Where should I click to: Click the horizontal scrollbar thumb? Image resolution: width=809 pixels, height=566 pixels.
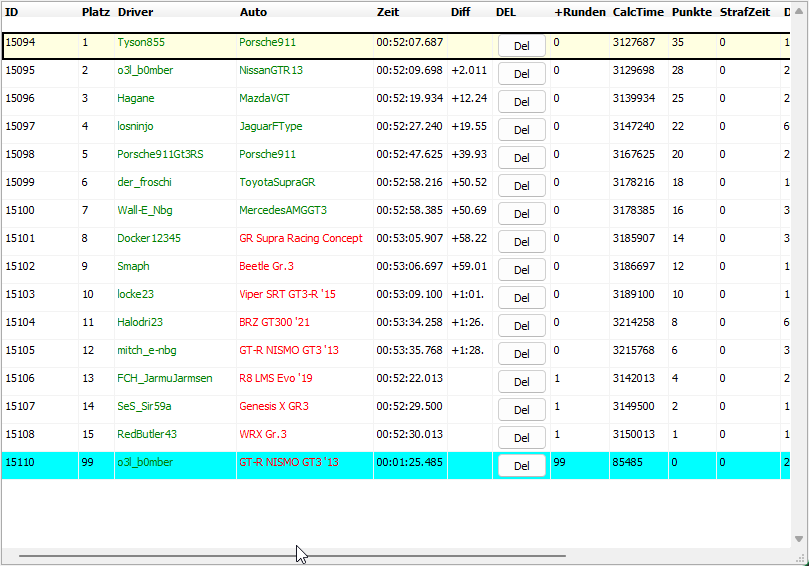(292, 555)
